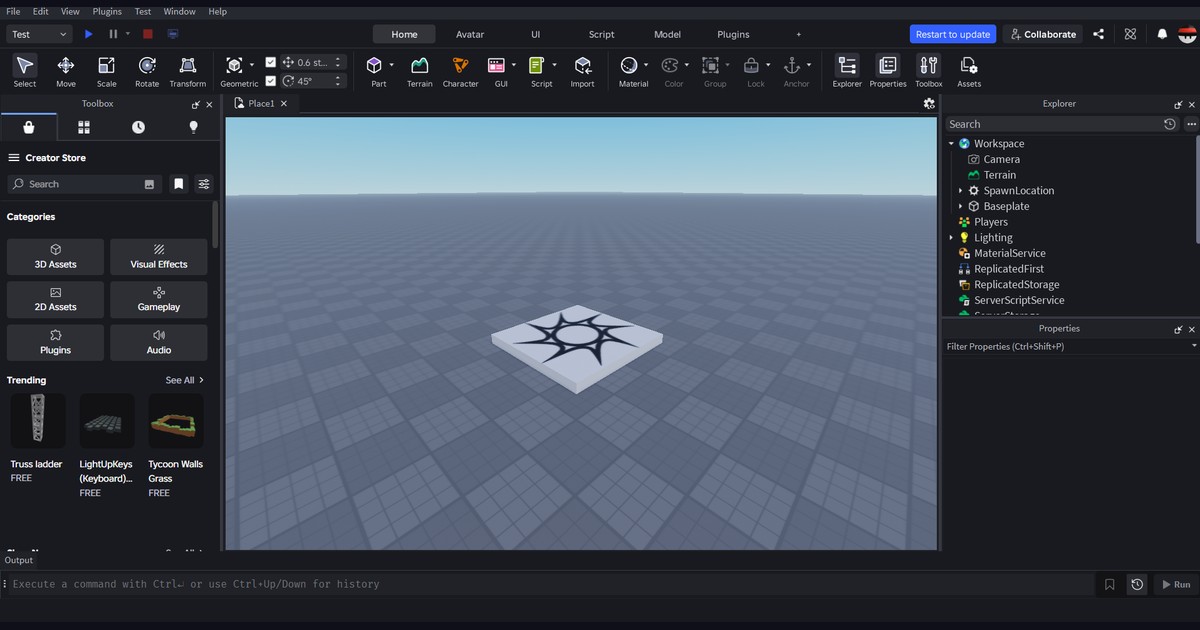Click the Run command button
The height and width of the screenshot is (630, 1200).
(x=1175, y=584)
